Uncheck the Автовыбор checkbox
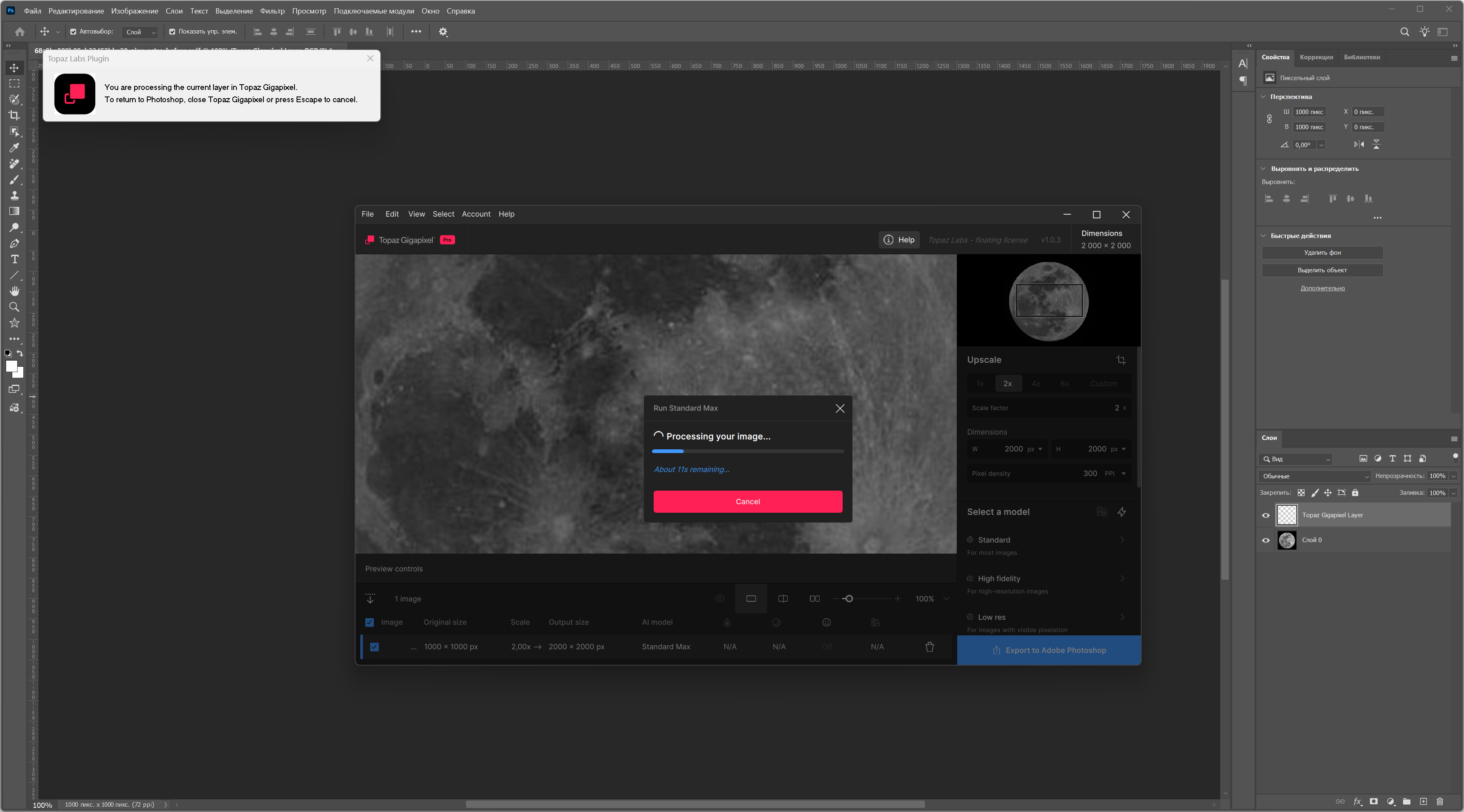This screenshot has width=1464, height=812. pos(73,32)
